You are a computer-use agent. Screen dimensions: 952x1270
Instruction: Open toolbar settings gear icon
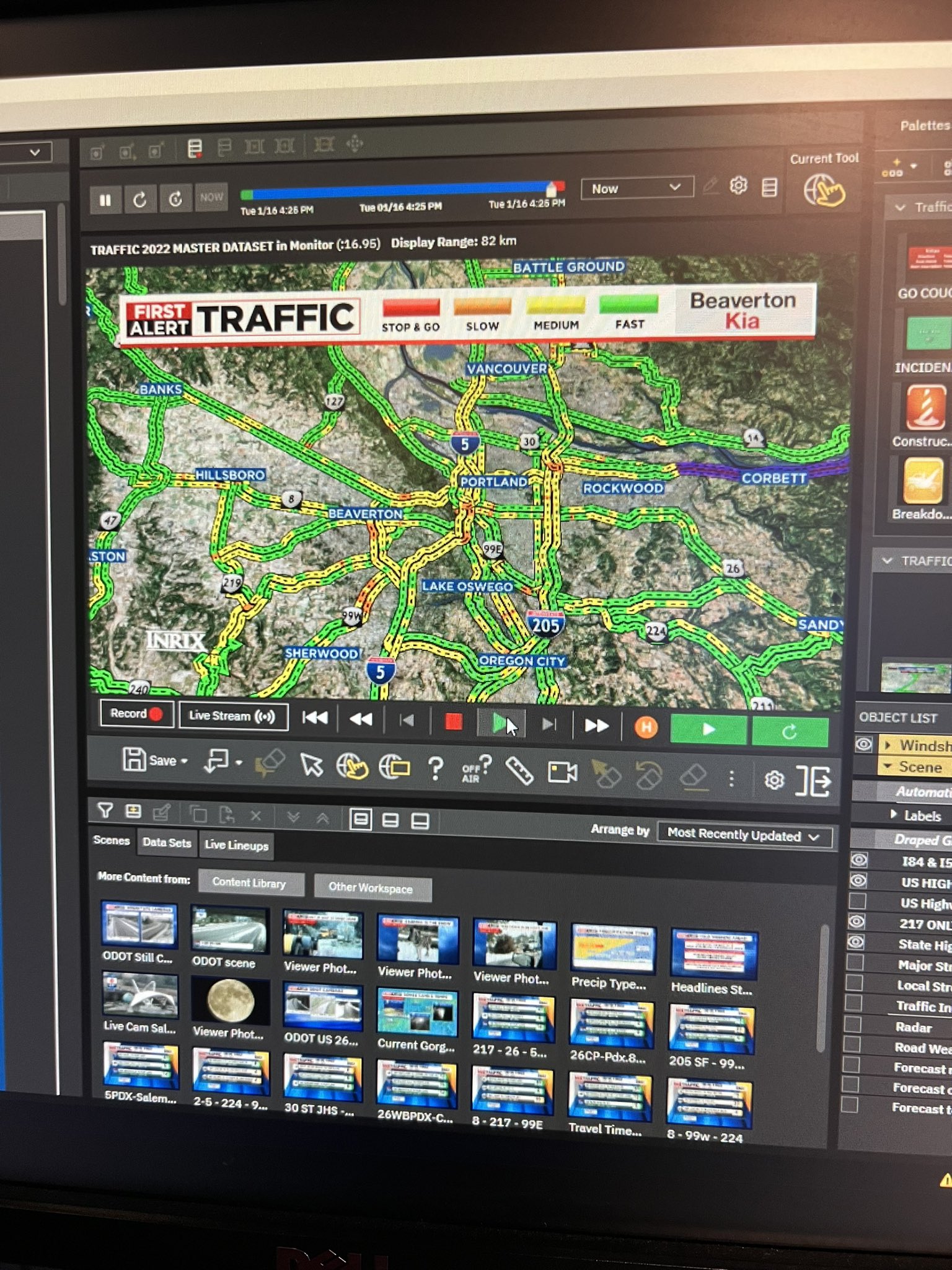coord(773,779)
